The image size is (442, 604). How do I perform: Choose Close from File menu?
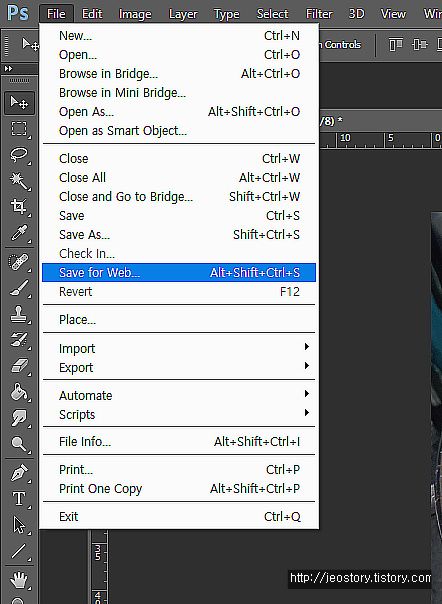[x=179, y=158]
